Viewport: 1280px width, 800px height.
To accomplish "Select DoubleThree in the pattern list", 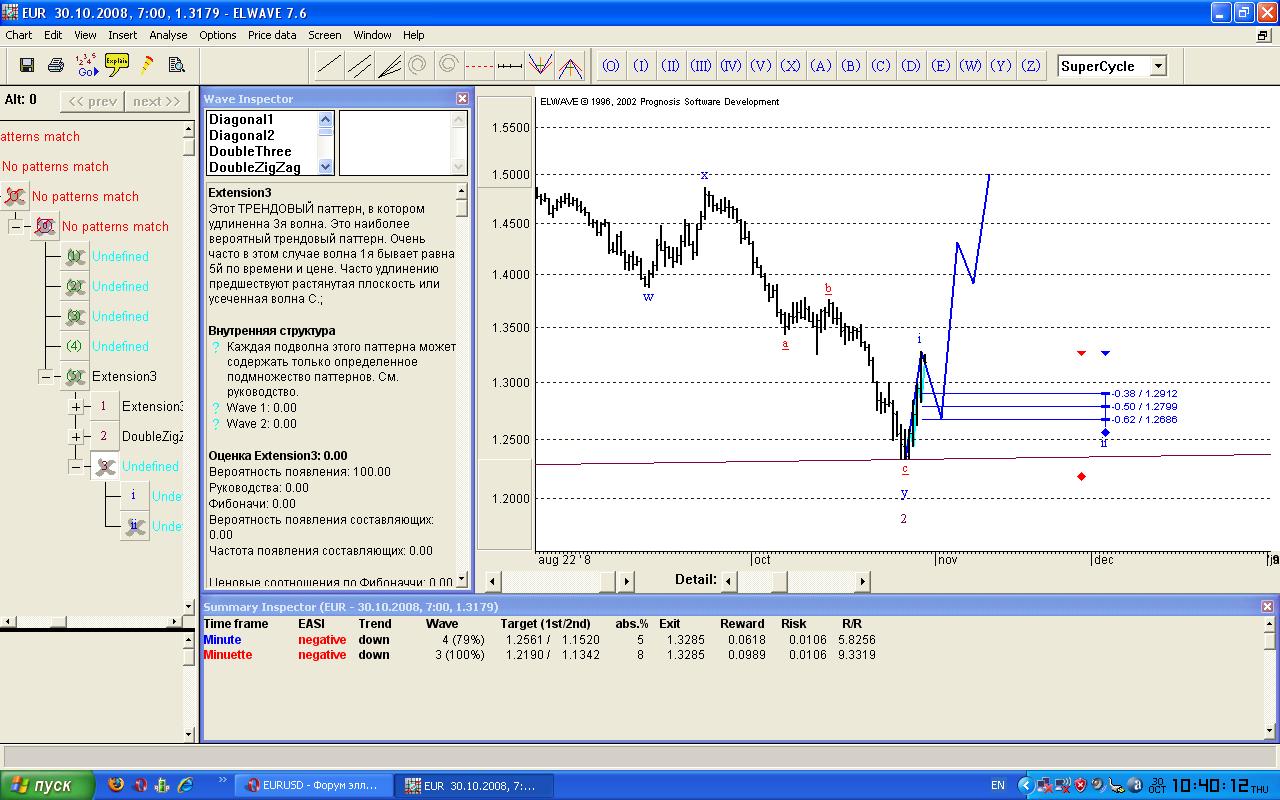I will pos(250,152).
